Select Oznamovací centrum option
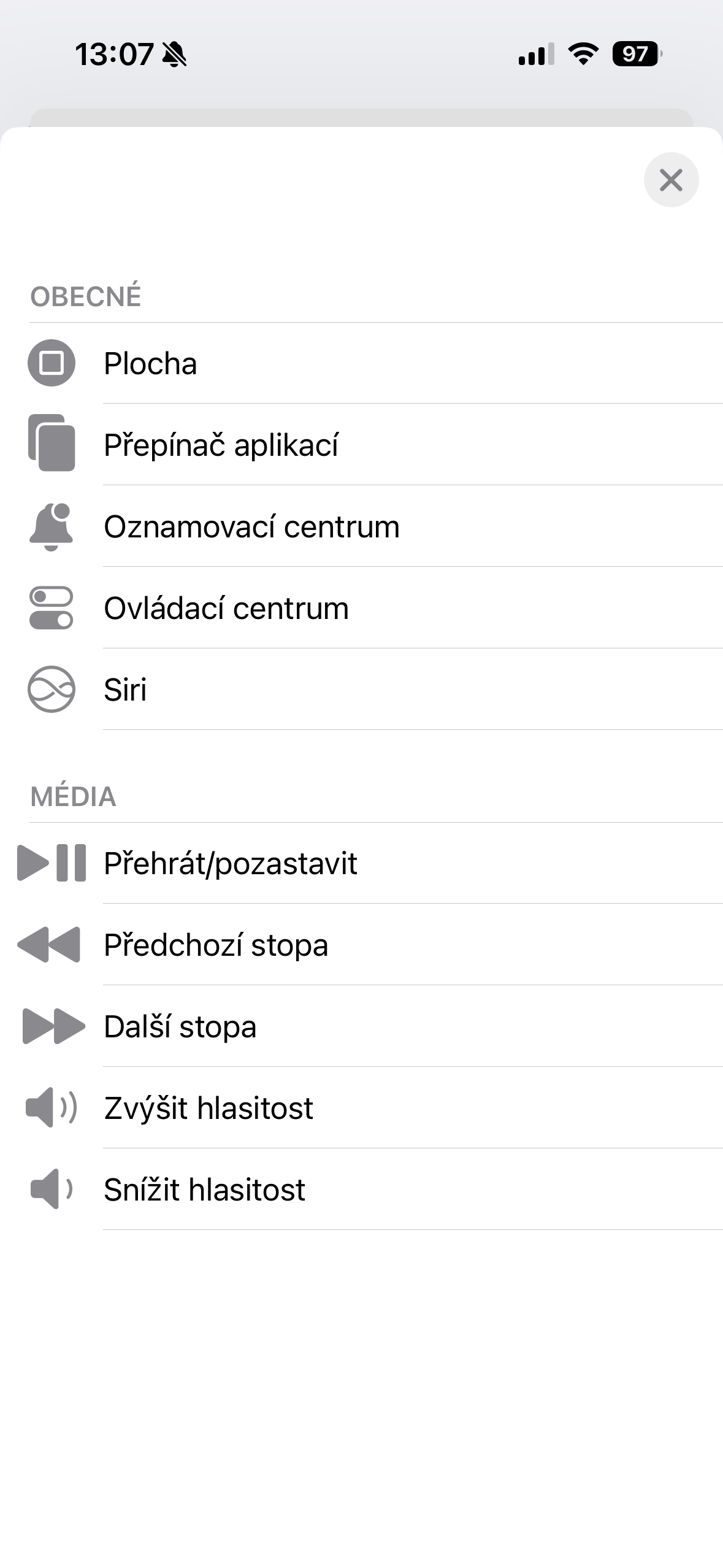723x1568 pixels. (251, 526)
